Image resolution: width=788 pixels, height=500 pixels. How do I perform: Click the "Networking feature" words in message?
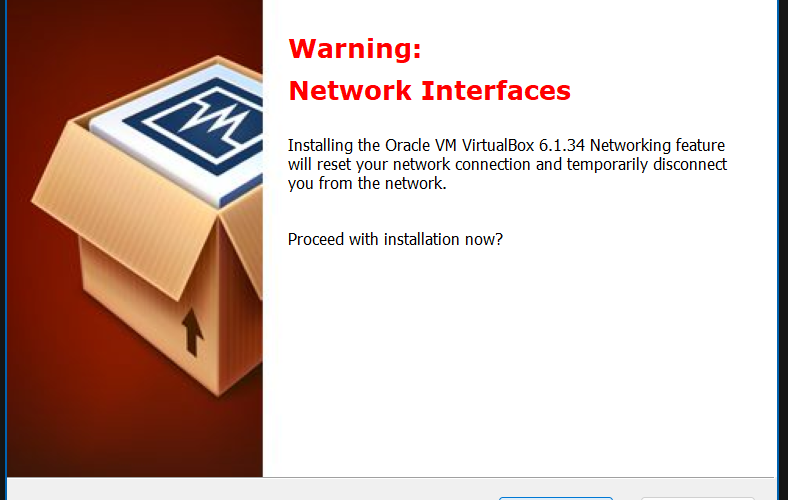(x=657, y=145)
